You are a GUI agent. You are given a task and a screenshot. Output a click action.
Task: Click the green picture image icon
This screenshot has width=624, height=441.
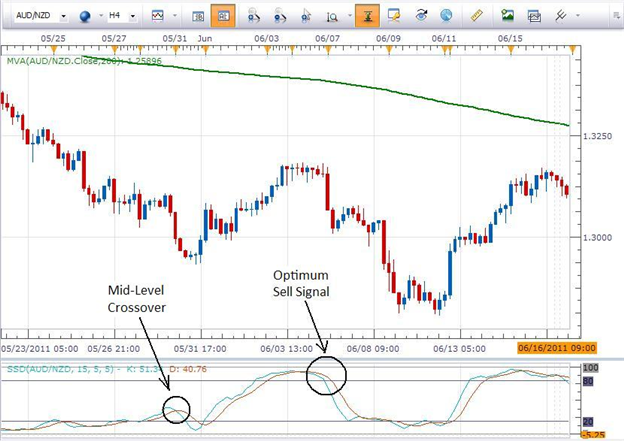507,16
